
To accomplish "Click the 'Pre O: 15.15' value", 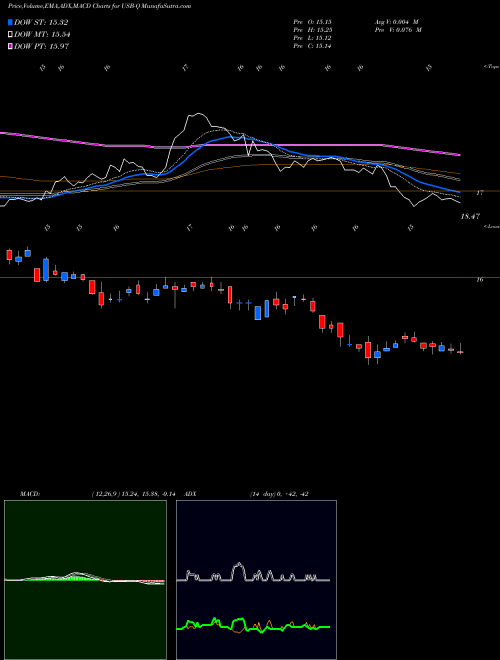I will click(x=312, y=22).
